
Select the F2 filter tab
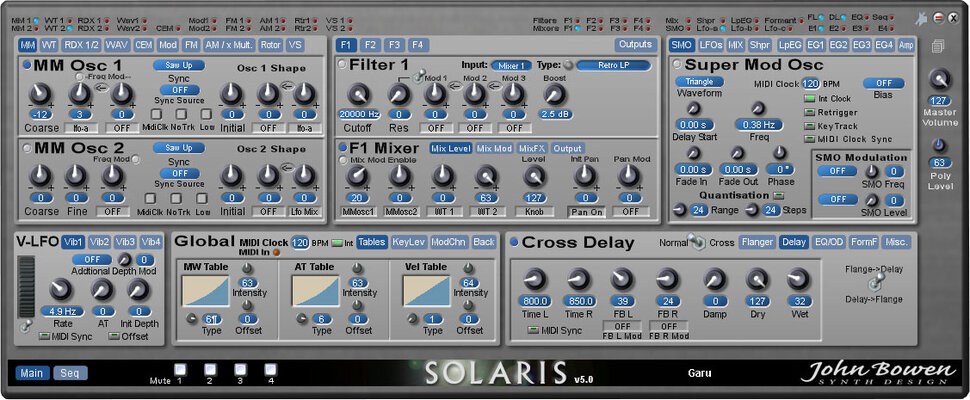coord(370,45)
